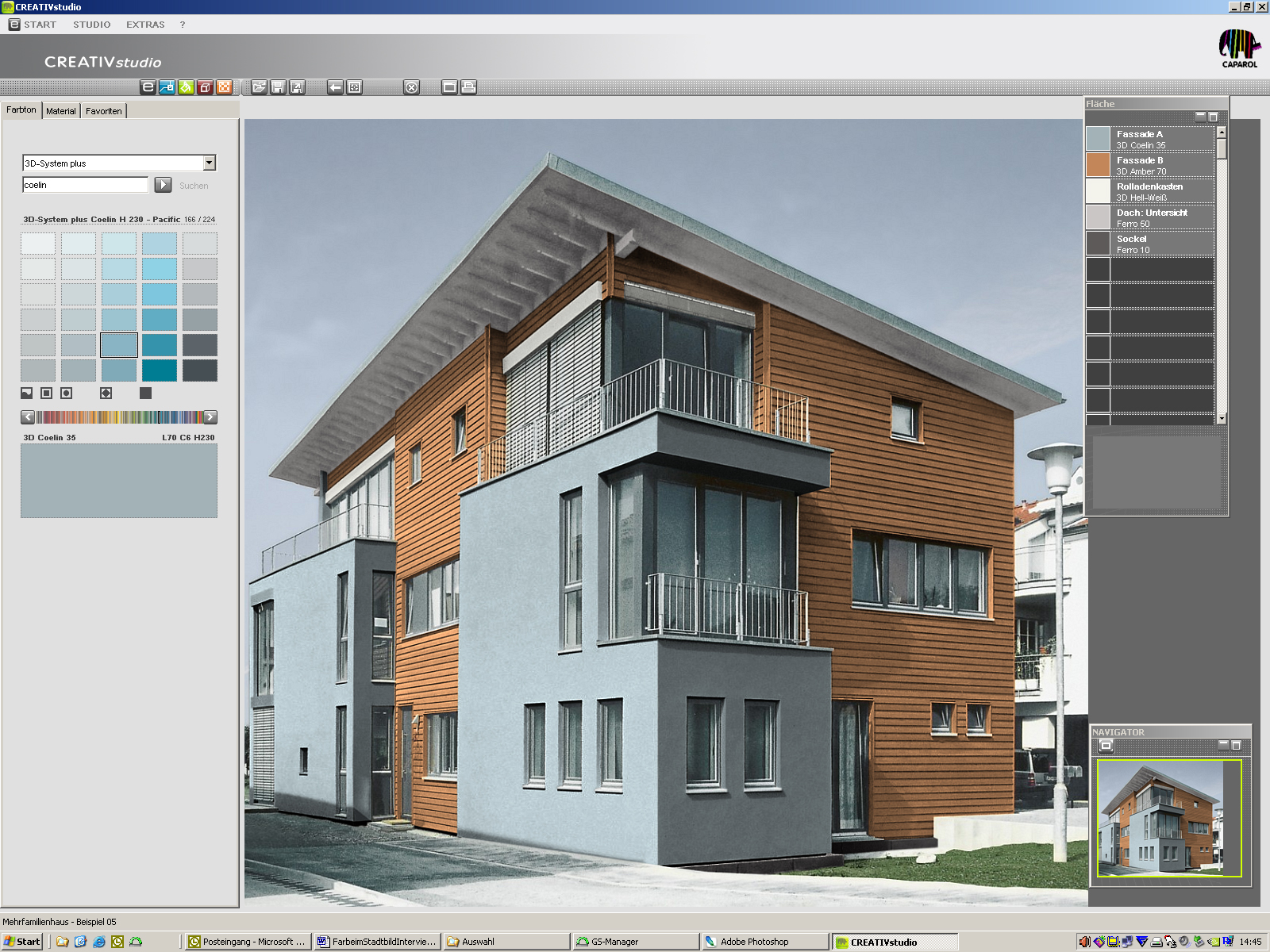Image resolution: width=1270 pixels, height=952 pixels.
Task: Select the Fassade B surface row
Action: click(x=1150, y=165)
